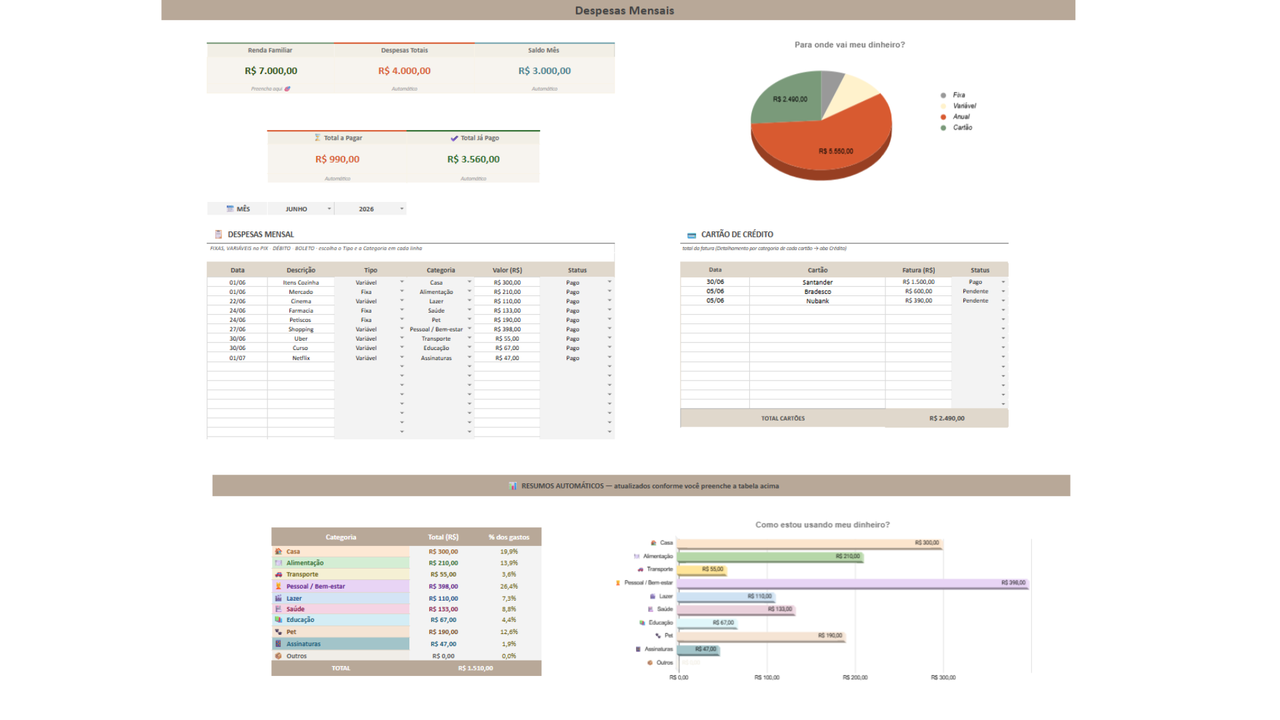
Task: Click the orange Anual legend marker
Action: click(943, 117)
